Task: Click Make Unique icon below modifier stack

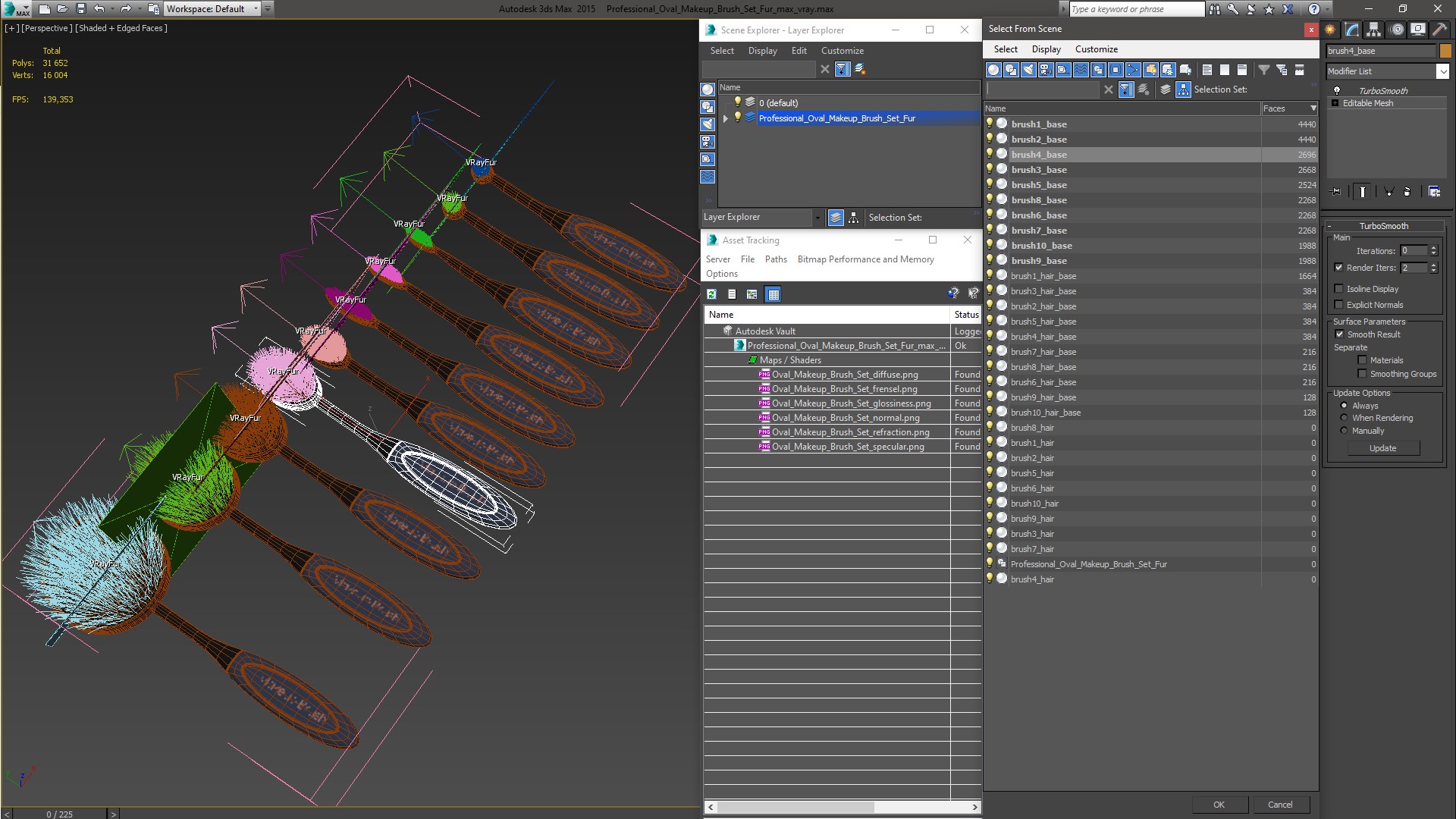Action: [x=1389, y=192]
